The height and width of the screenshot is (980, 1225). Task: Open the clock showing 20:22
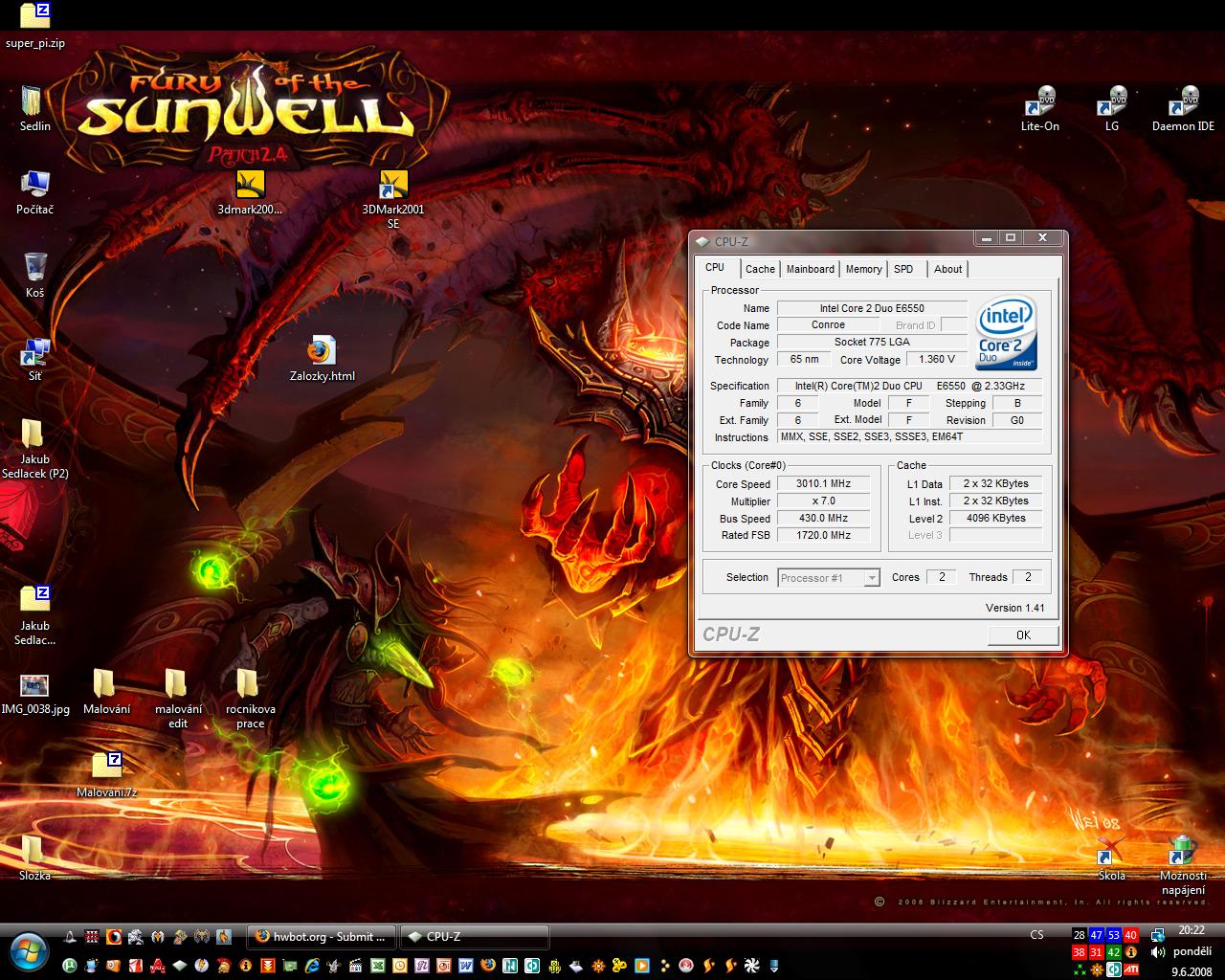[x=1191, y=929]
